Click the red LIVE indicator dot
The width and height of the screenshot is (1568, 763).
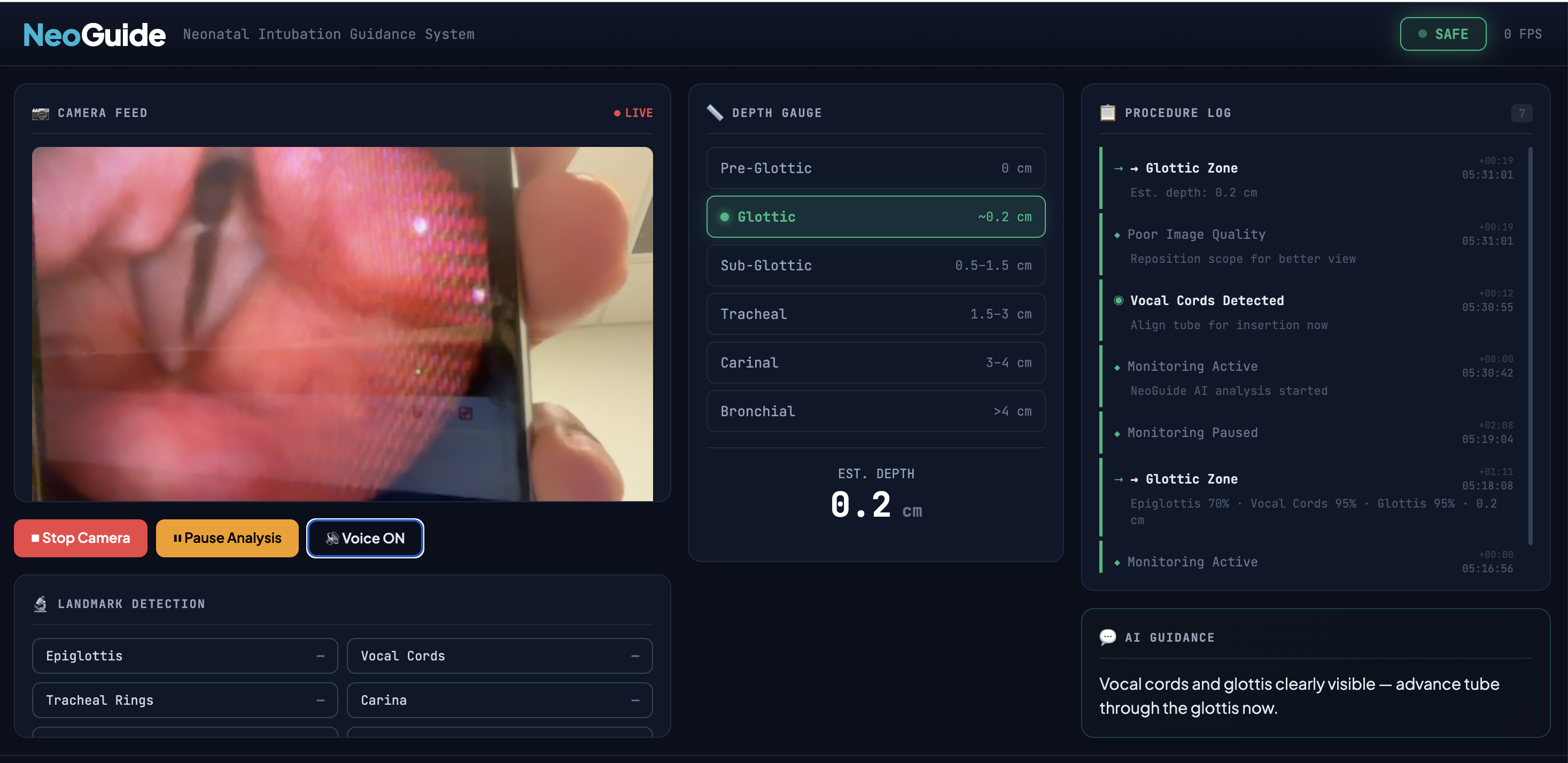click(617, 113)
